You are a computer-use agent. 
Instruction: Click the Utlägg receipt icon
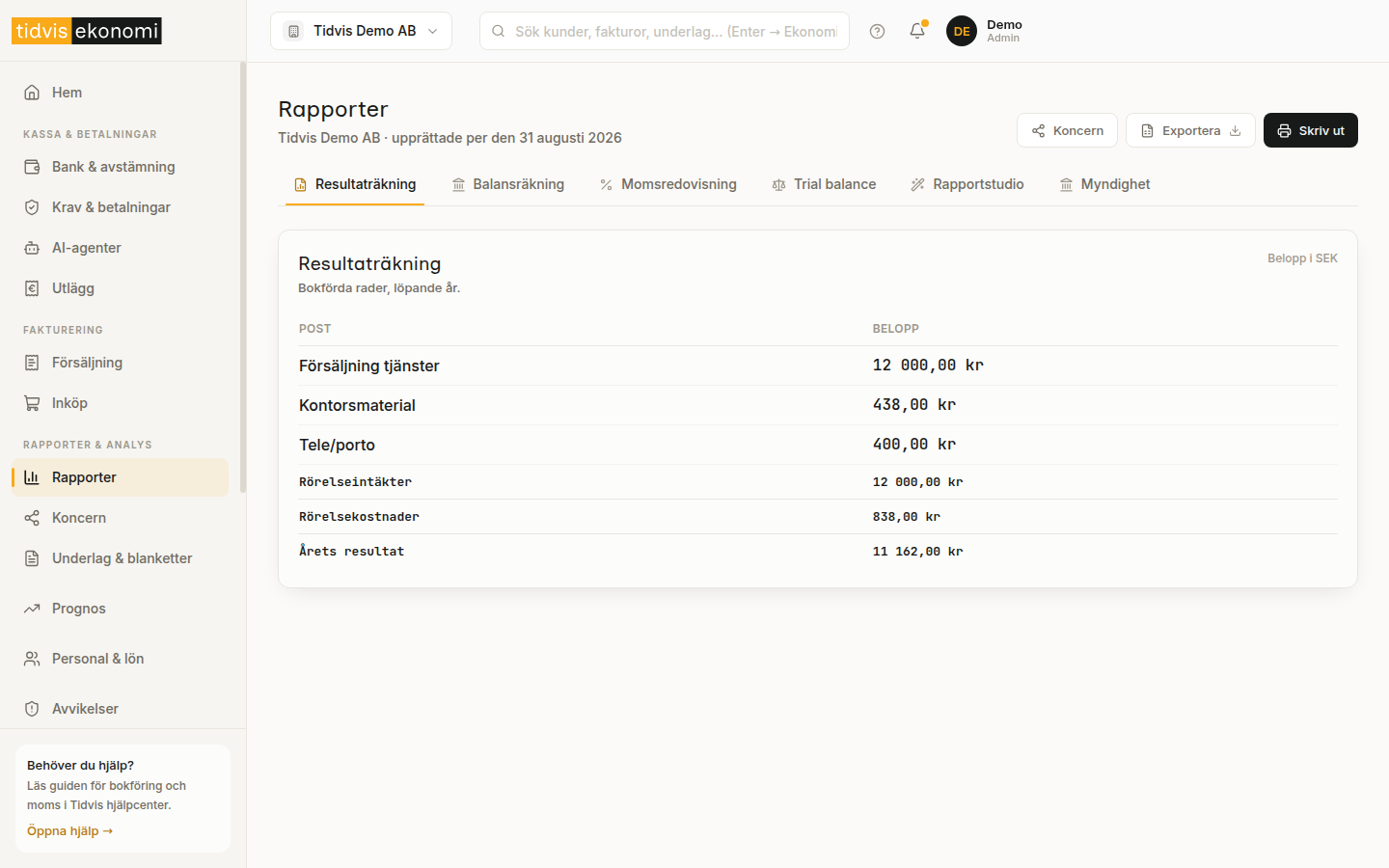pos(32,288)
